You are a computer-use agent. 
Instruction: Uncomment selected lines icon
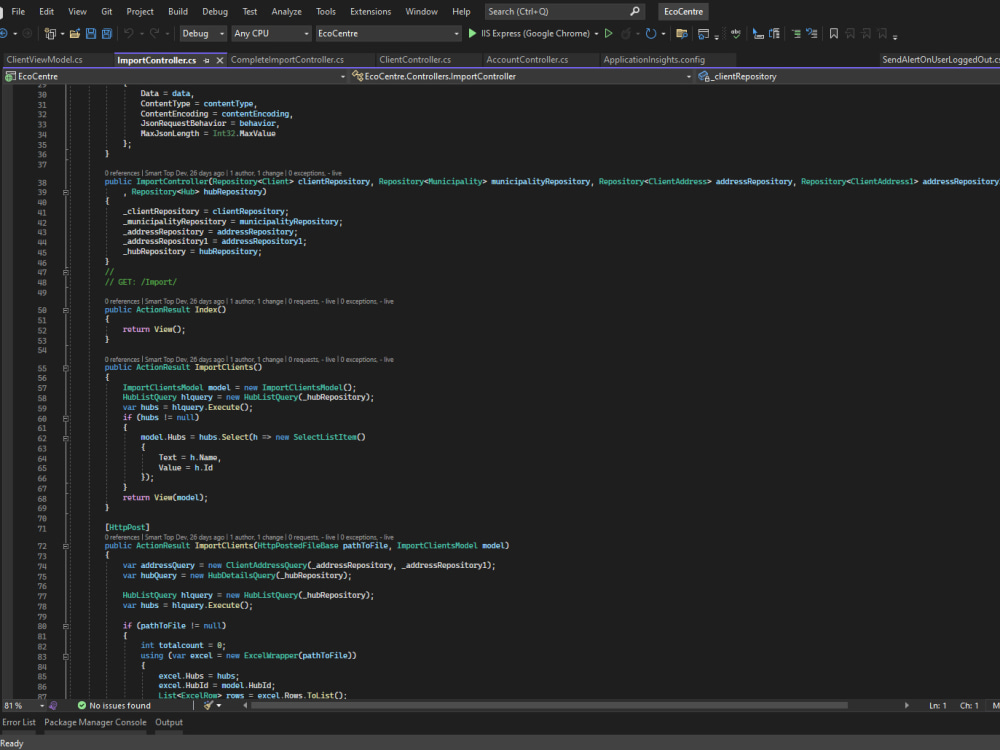[x=811, y=33]
